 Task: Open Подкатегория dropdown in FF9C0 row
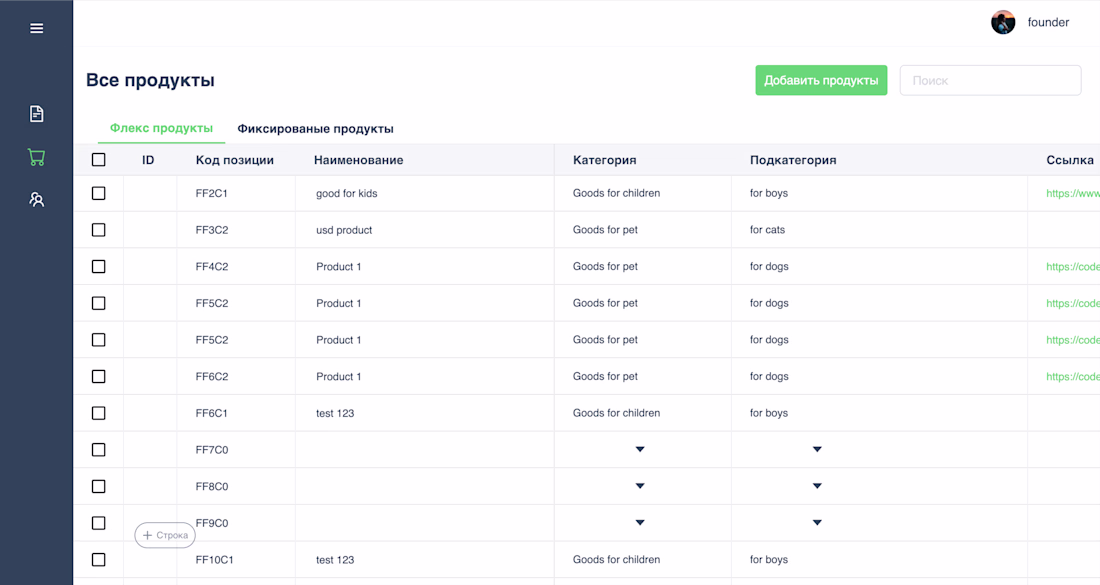tap(817, 523)
